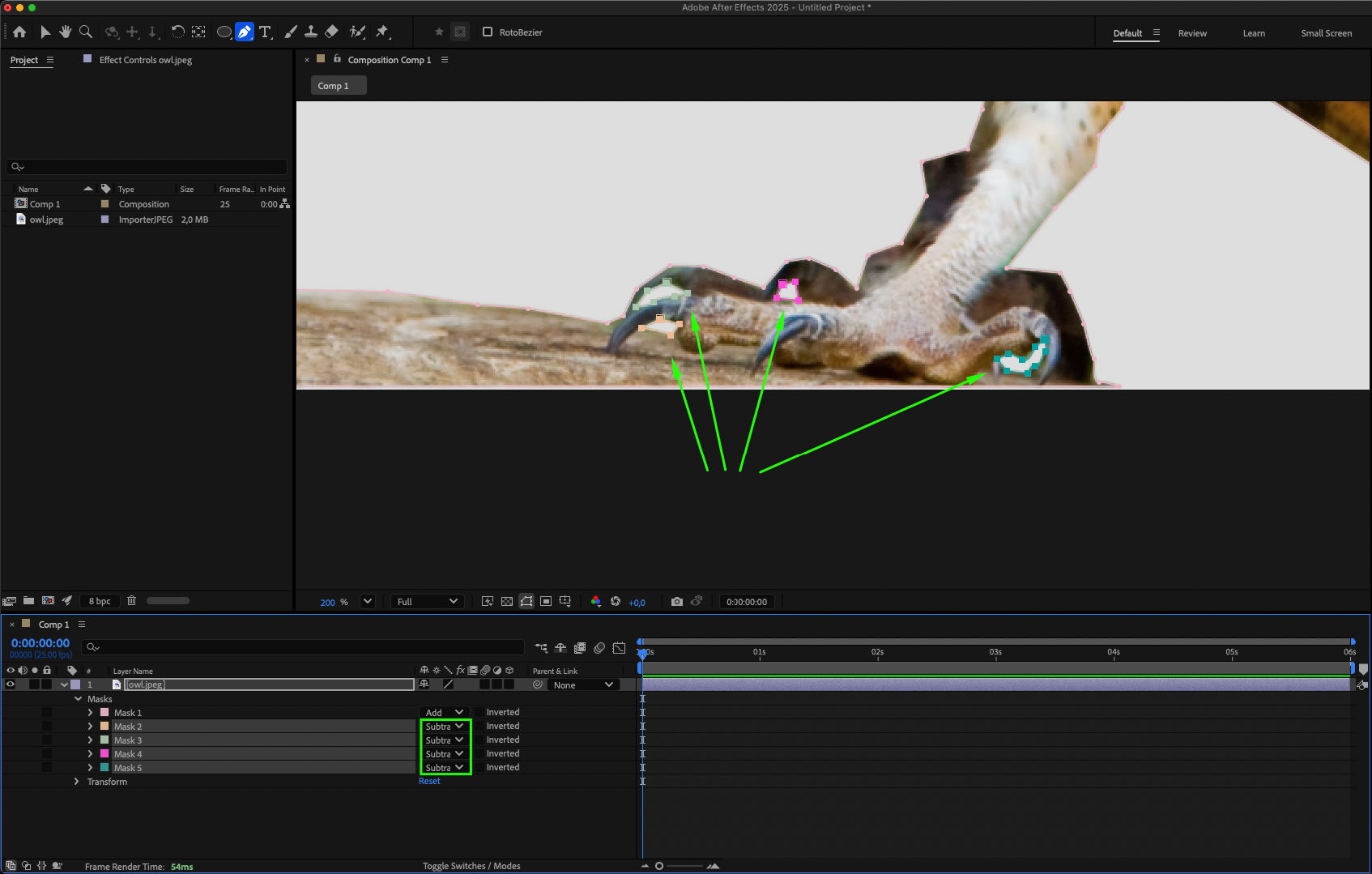
Task: Click the delete trash icon in Project panel
Action: tap(131, 601)
